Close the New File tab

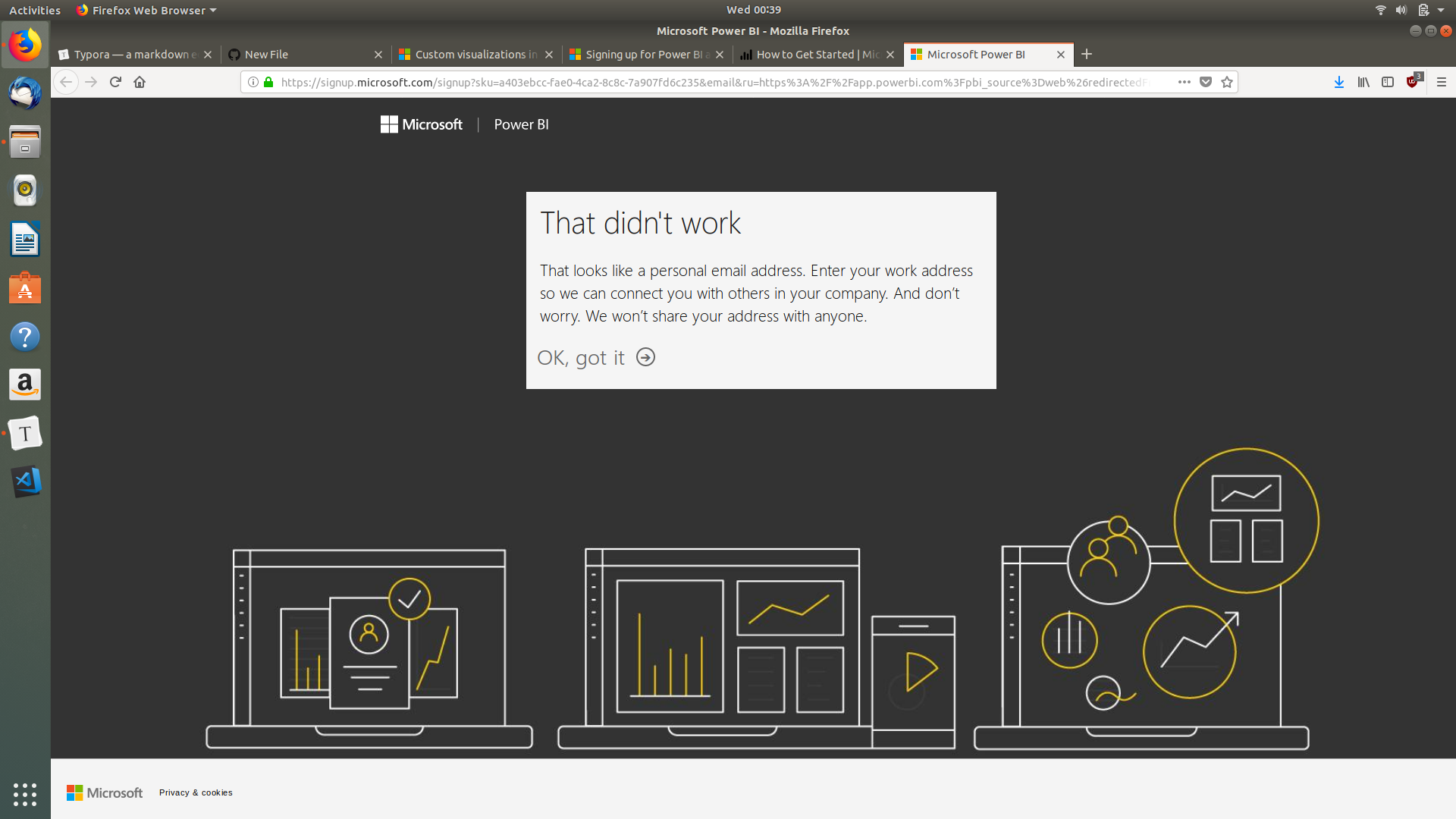click(378, 55)
